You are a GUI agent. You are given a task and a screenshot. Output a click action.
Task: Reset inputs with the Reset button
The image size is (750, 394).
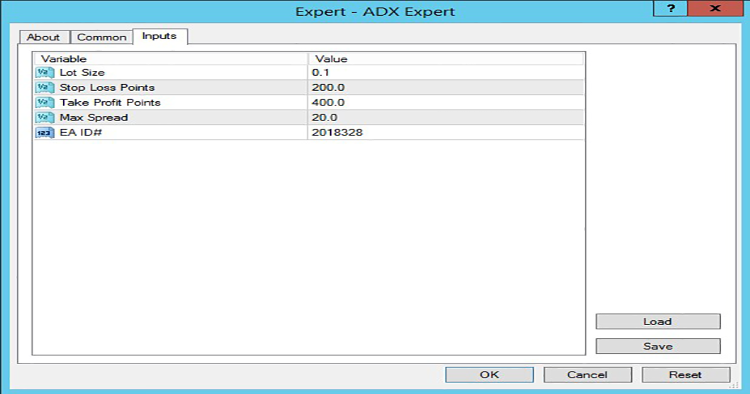coord(685,375)
